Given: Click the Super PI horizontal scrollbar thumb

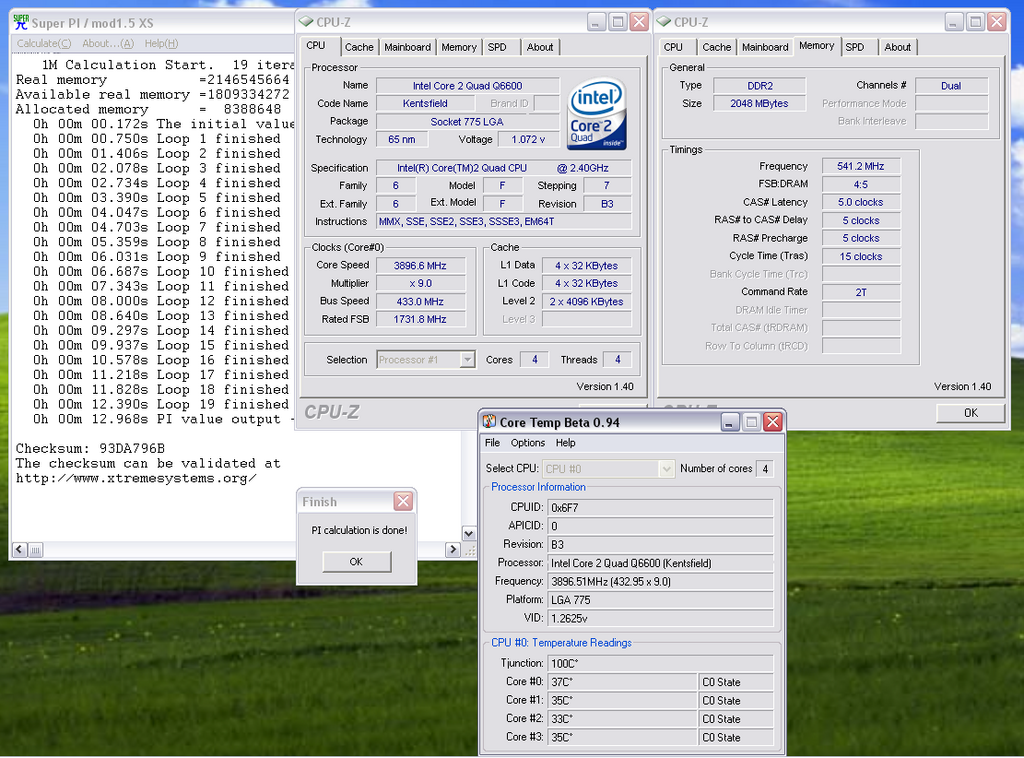Looking at the screenshot, I should [35, 550].
